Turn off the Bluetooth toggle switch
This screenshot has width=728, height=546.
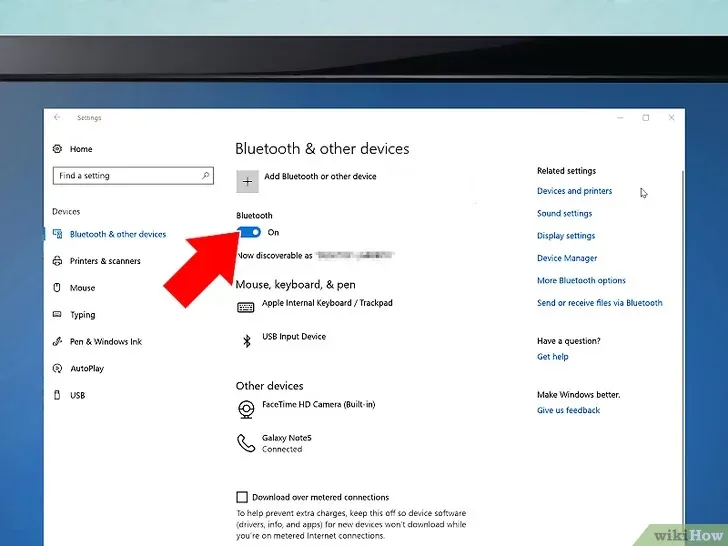click(x=249, y=232)
